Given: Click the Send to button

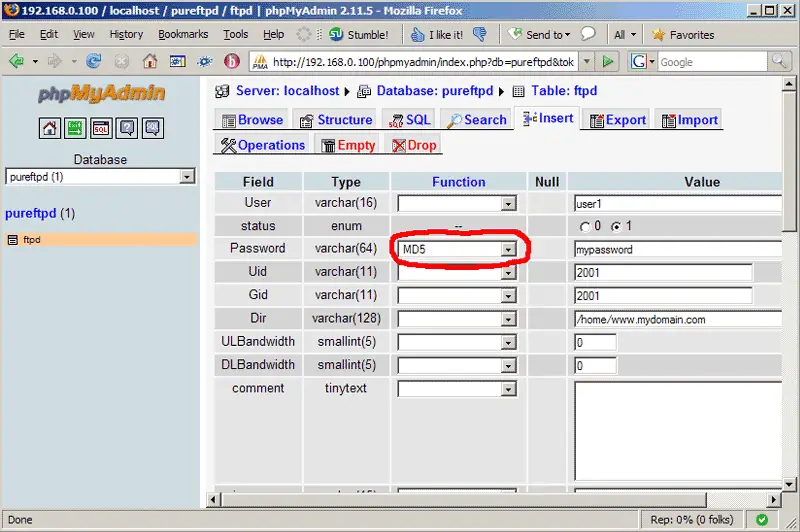Looking at the screenshot, I should (540, 34).
